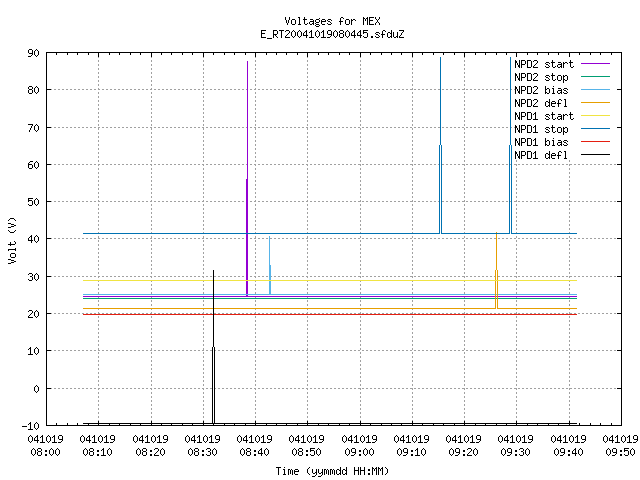
Task: Click the 90 y-axis tick label
Action: (33, 53)
